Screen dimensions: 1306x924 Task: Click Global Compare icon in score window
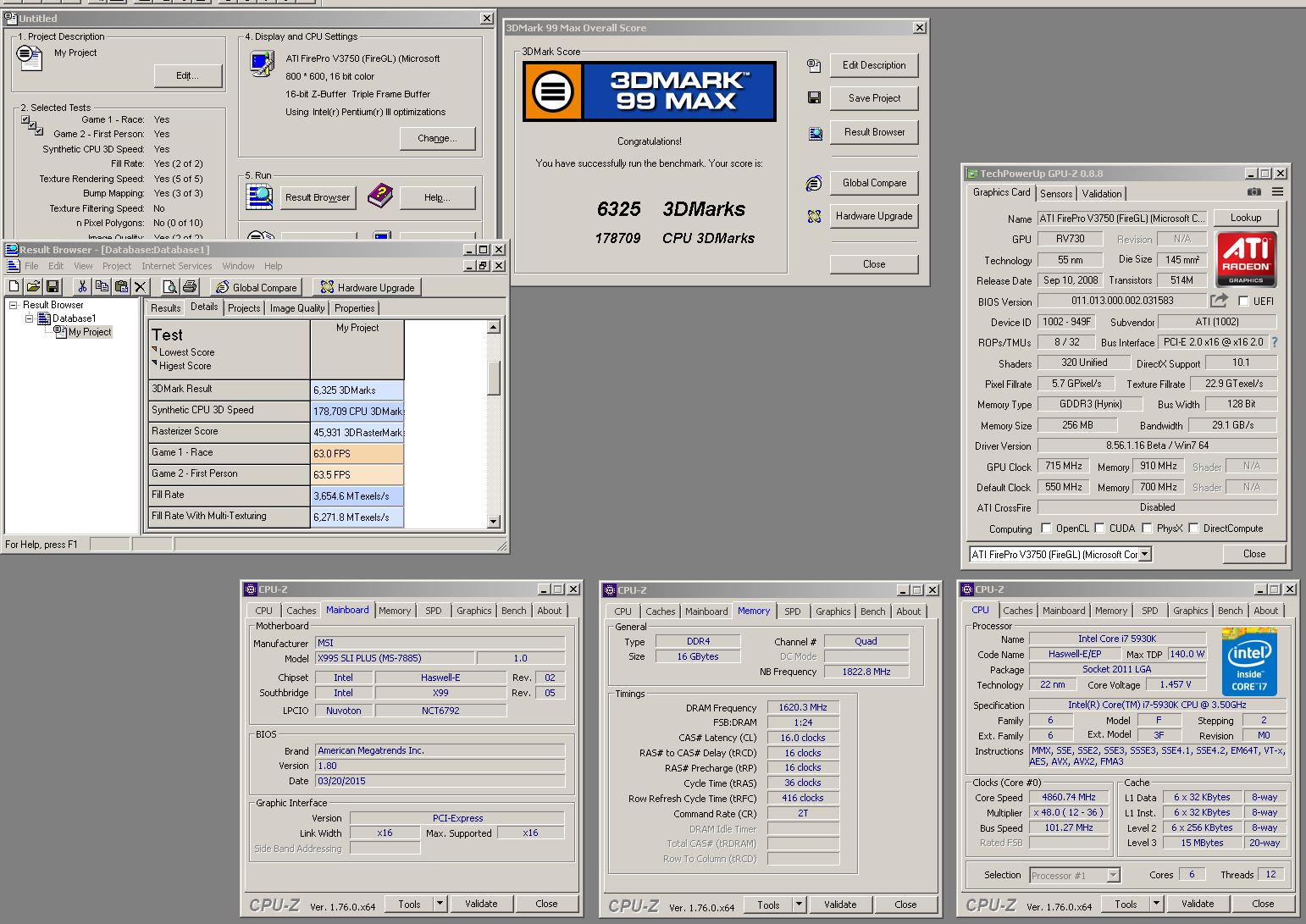[814, 183]
